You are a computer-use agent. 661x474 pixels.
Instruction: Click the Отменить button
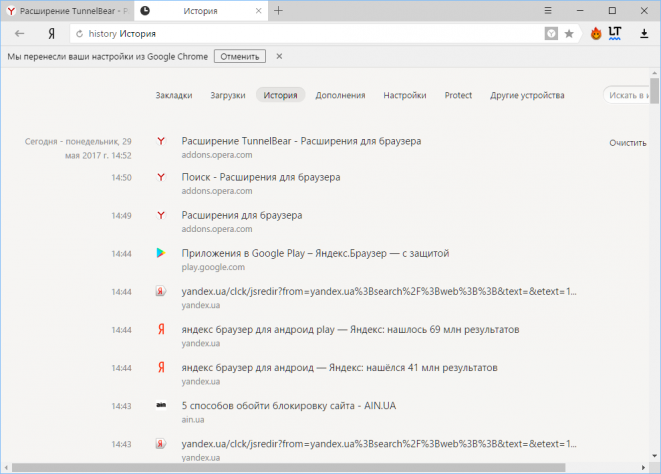pos(240,57)
